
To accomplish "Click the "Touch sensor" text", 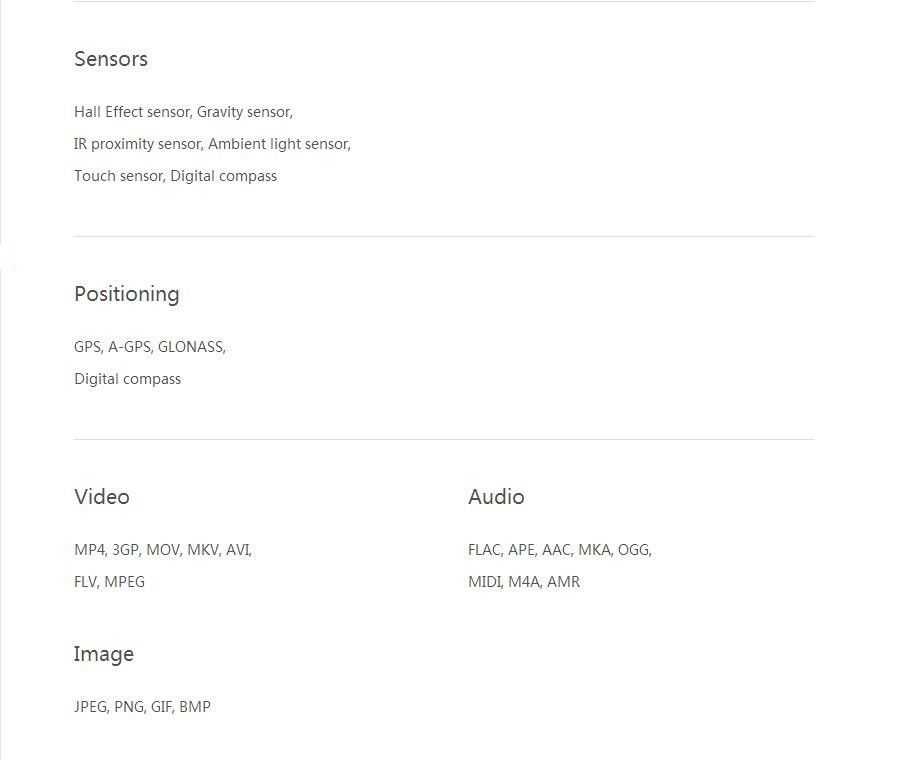I will point(117,176).
